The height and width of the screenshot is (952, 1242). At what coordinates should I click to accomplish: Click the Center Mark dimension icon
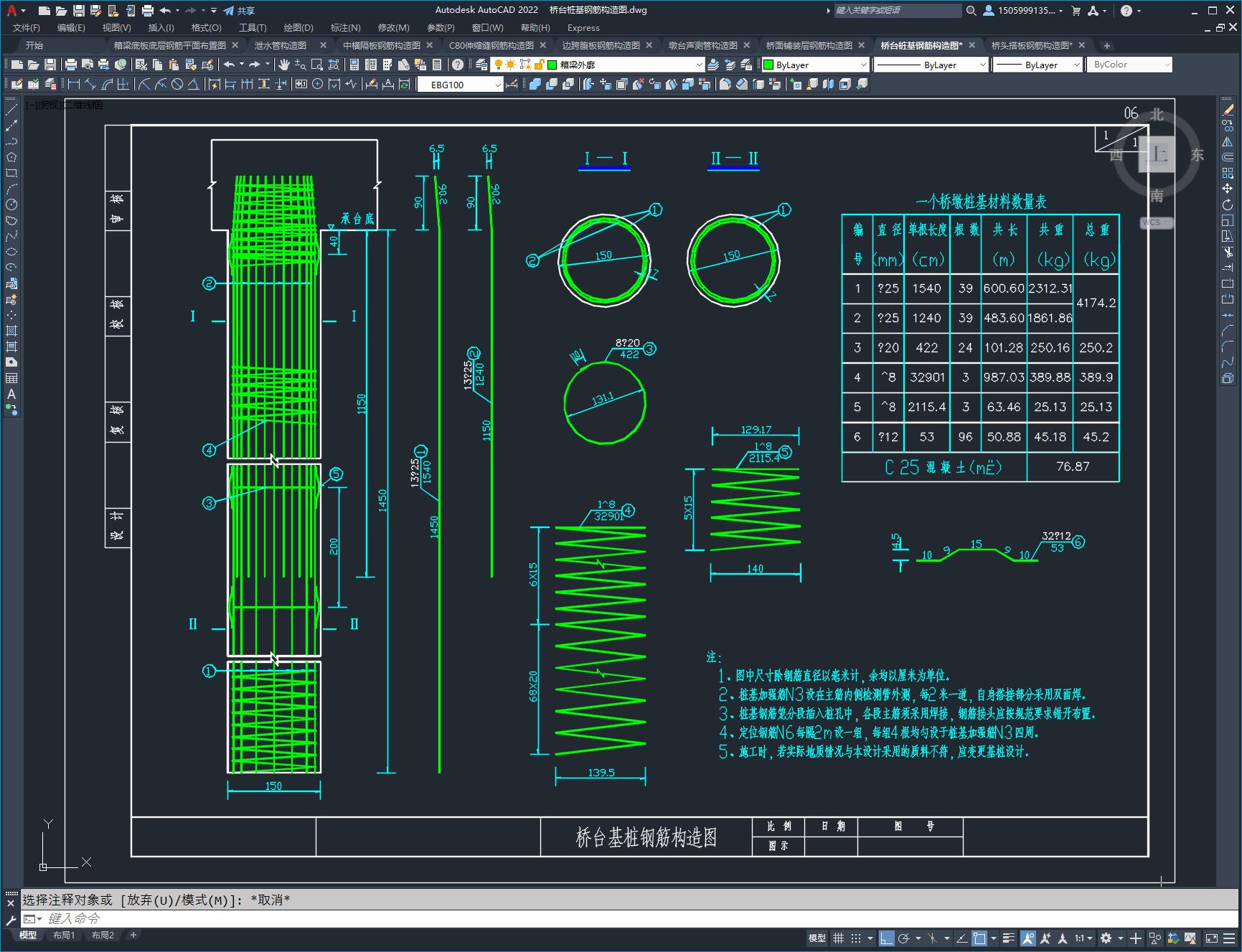317,84
